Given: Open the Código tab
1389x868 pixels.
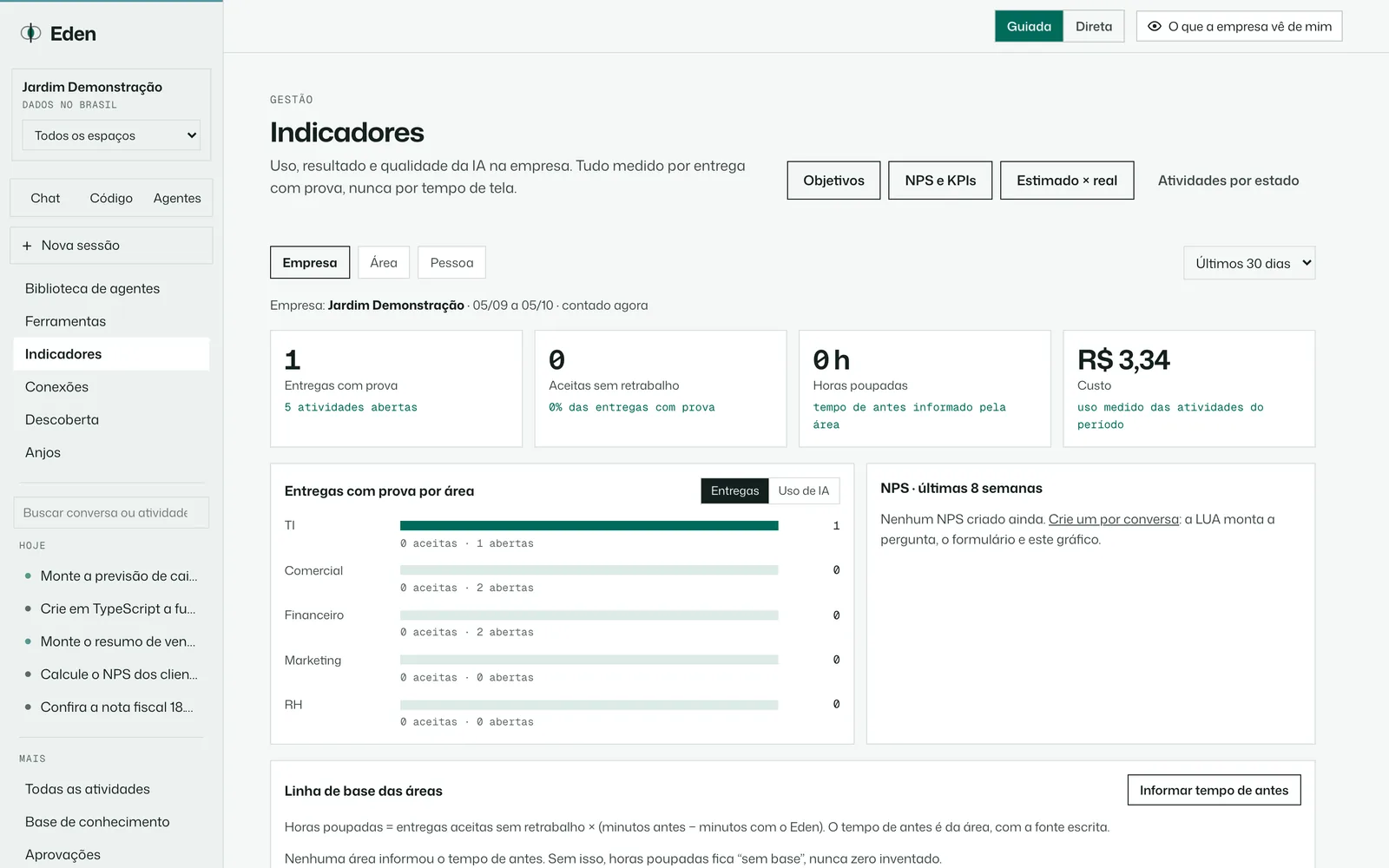Looking at the screenshot, I should (x=111, y=198).
